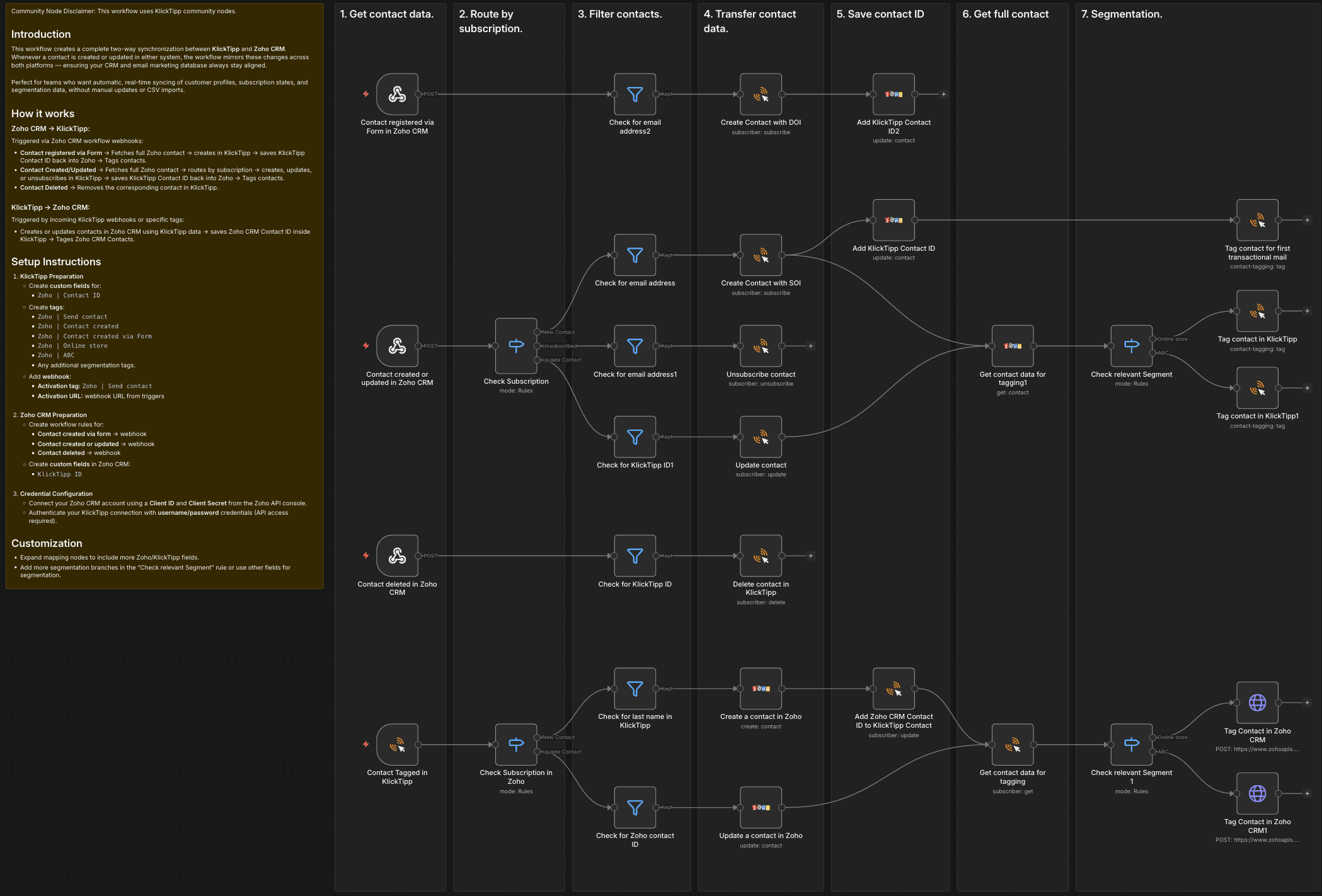Open the 'Contact registered via Form in Zoho CRM' webhook node
Image resolution: width=1322 pixels, height=896 pixels.
[x=397, y=95]
